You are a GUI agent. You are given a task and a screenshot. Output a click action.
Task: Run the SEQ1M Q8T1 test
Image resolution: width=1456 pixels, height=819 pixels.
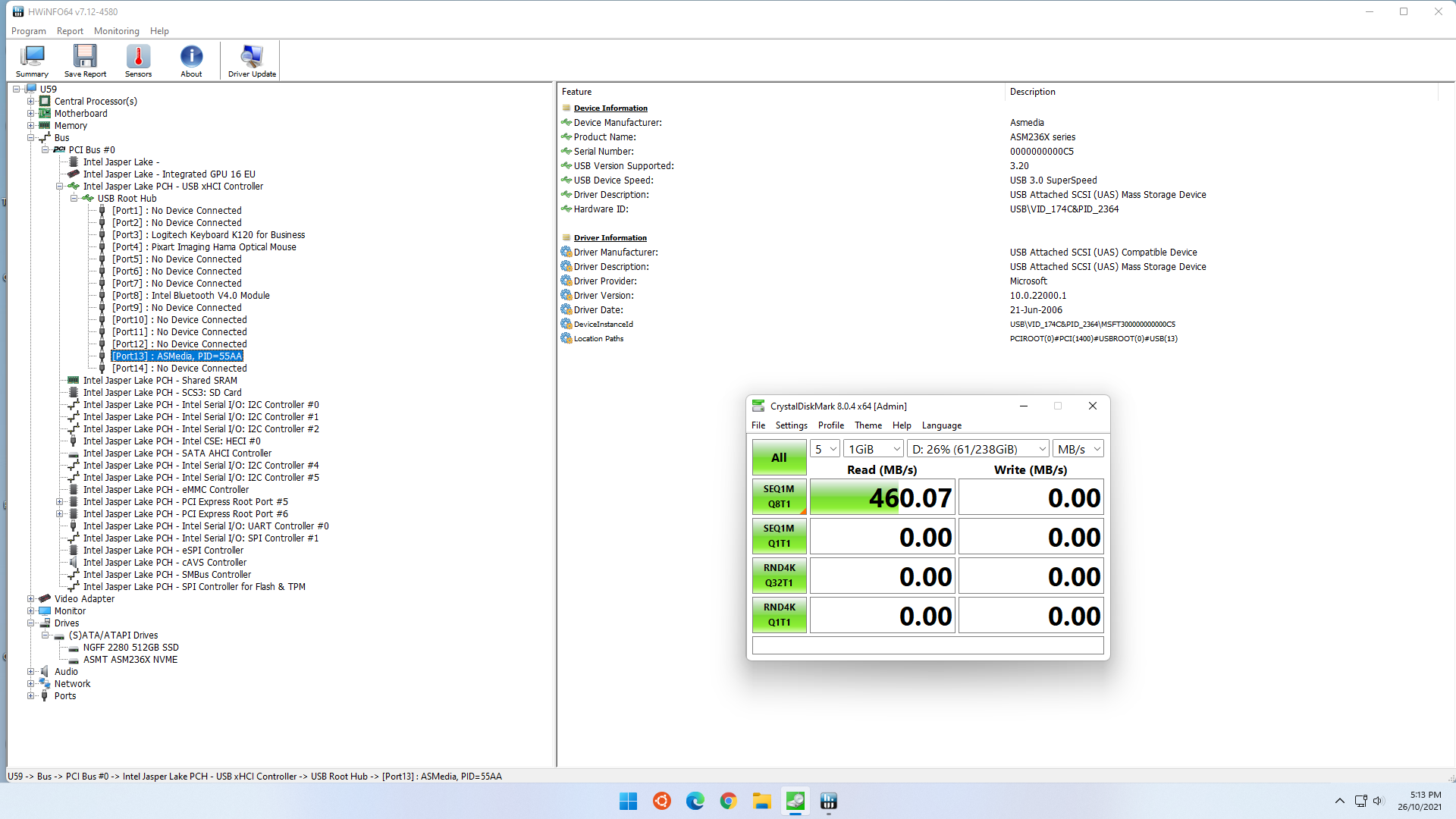tap(779, 497)
